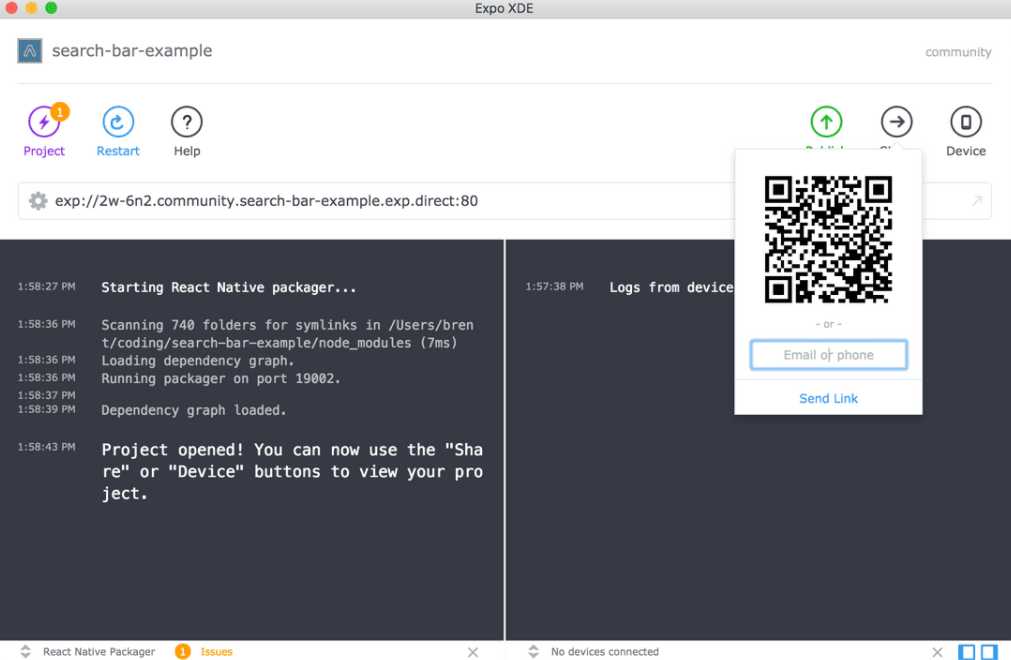Viewport: 1011px width, 660px height.
Task: Click the Device label text
Action: [966, 151]
